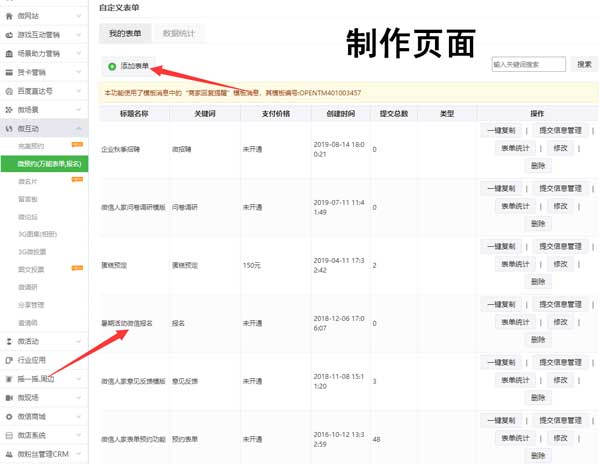
Task: Open the 3G图集(相册) sidebar item
Action: click(x=38, y=234)
